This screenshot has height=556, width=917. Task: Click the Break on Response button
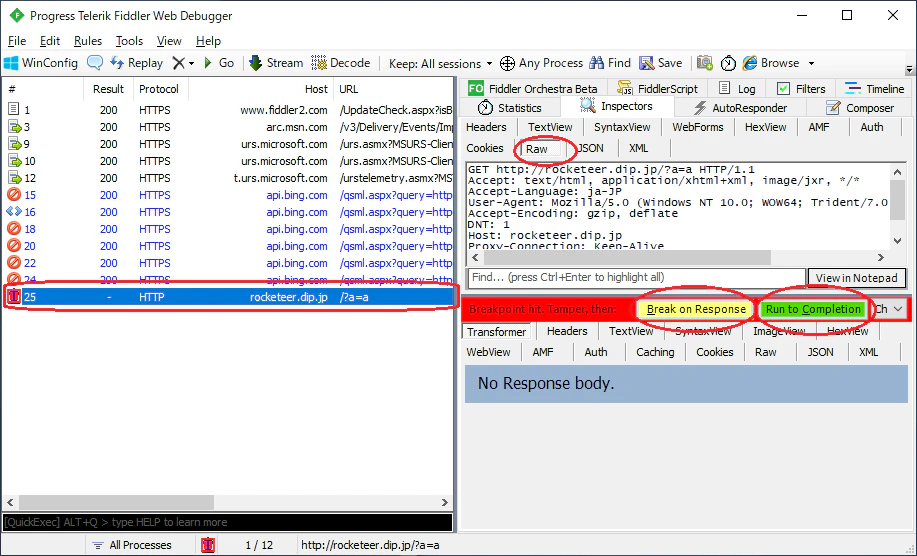[696, 309]
